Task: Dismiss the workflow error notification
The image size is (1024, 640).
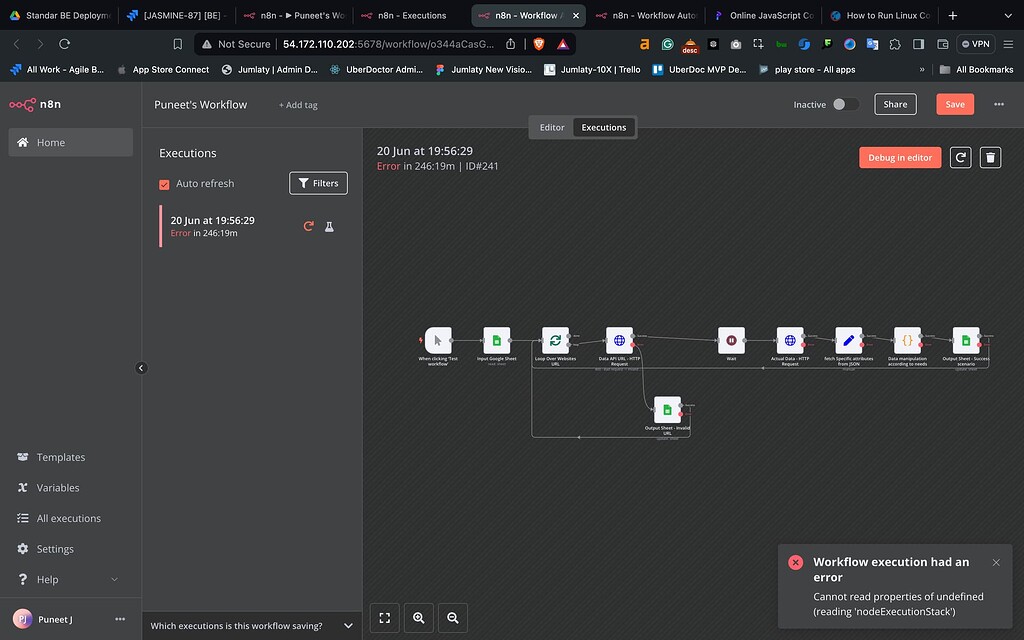Action: [996, 562]
